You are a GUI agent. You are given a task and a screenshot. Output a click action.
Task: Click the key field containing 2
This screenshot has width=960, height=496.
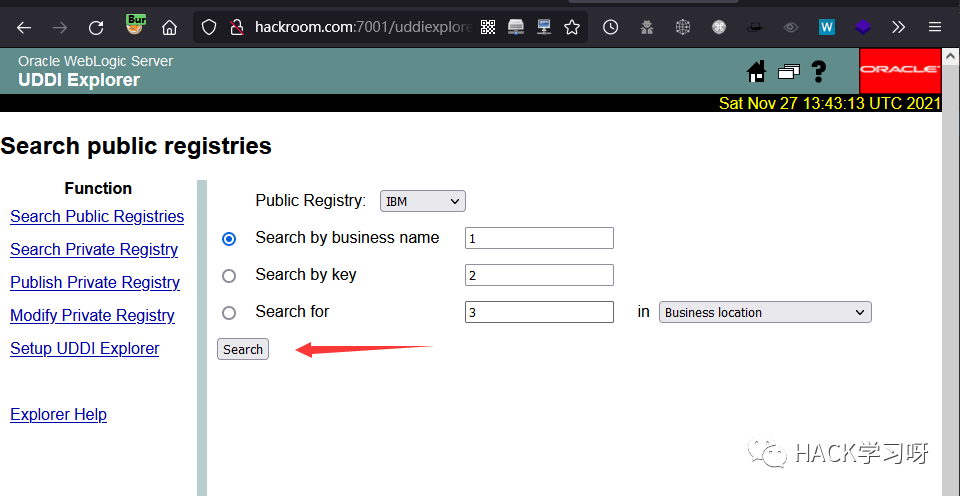click(x=539, y=275)
